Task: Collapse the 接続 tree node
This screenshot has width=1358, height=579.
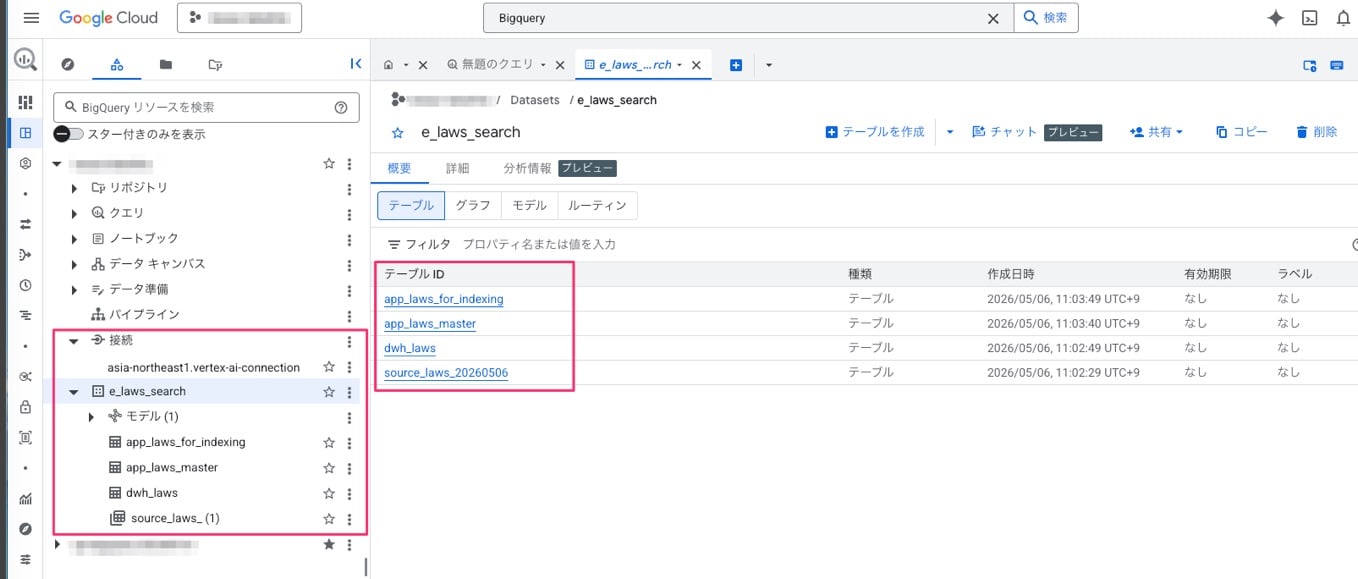Action: pos(74,341)
